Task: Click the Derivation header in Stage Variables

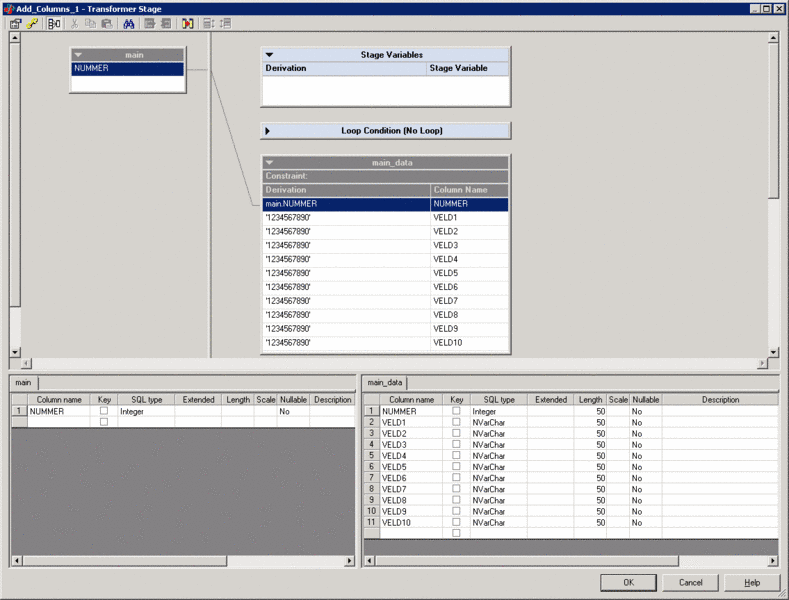Action: pos(344,68)
